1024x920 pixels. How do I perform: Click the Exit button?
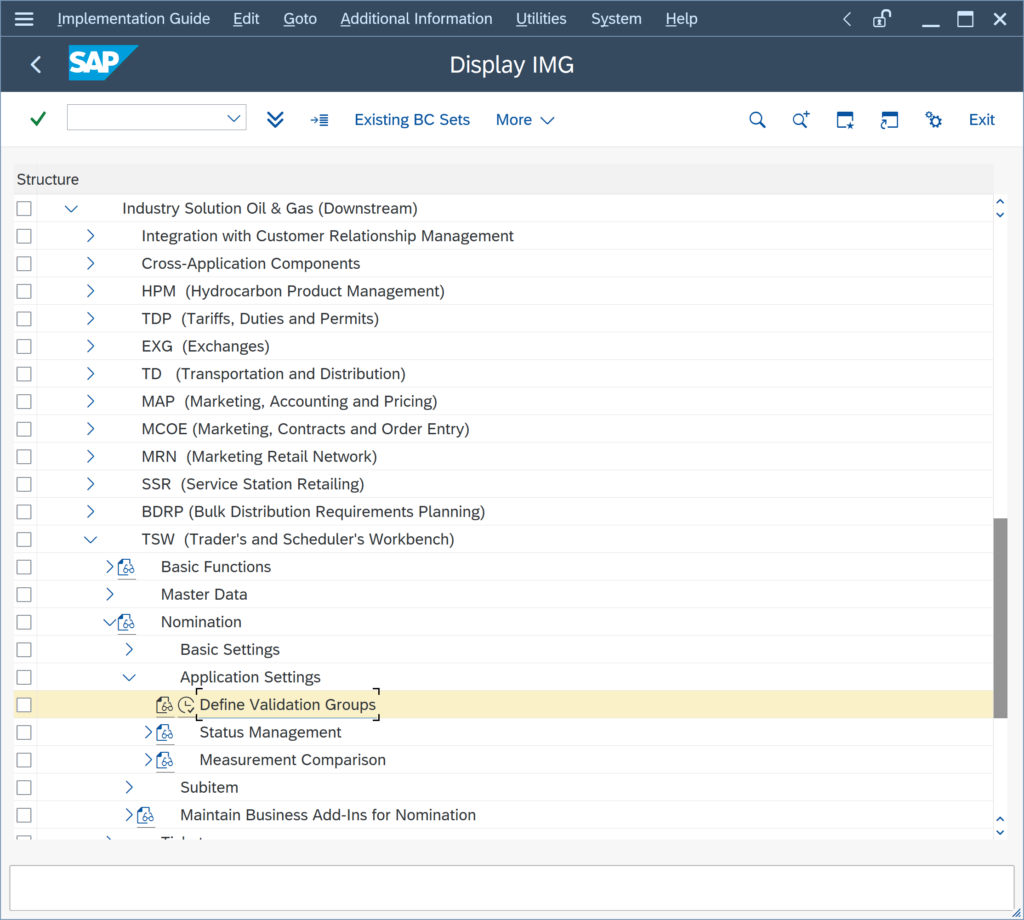982,120
